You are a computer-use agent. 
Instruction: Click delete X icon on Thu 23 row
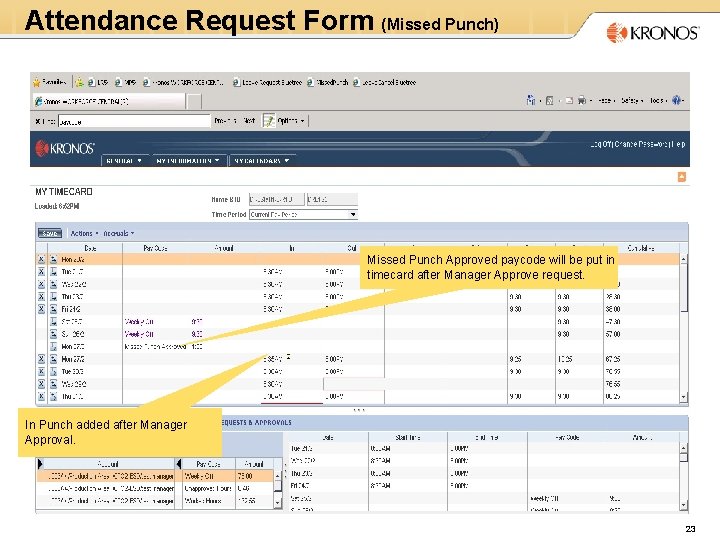point(41,297)
